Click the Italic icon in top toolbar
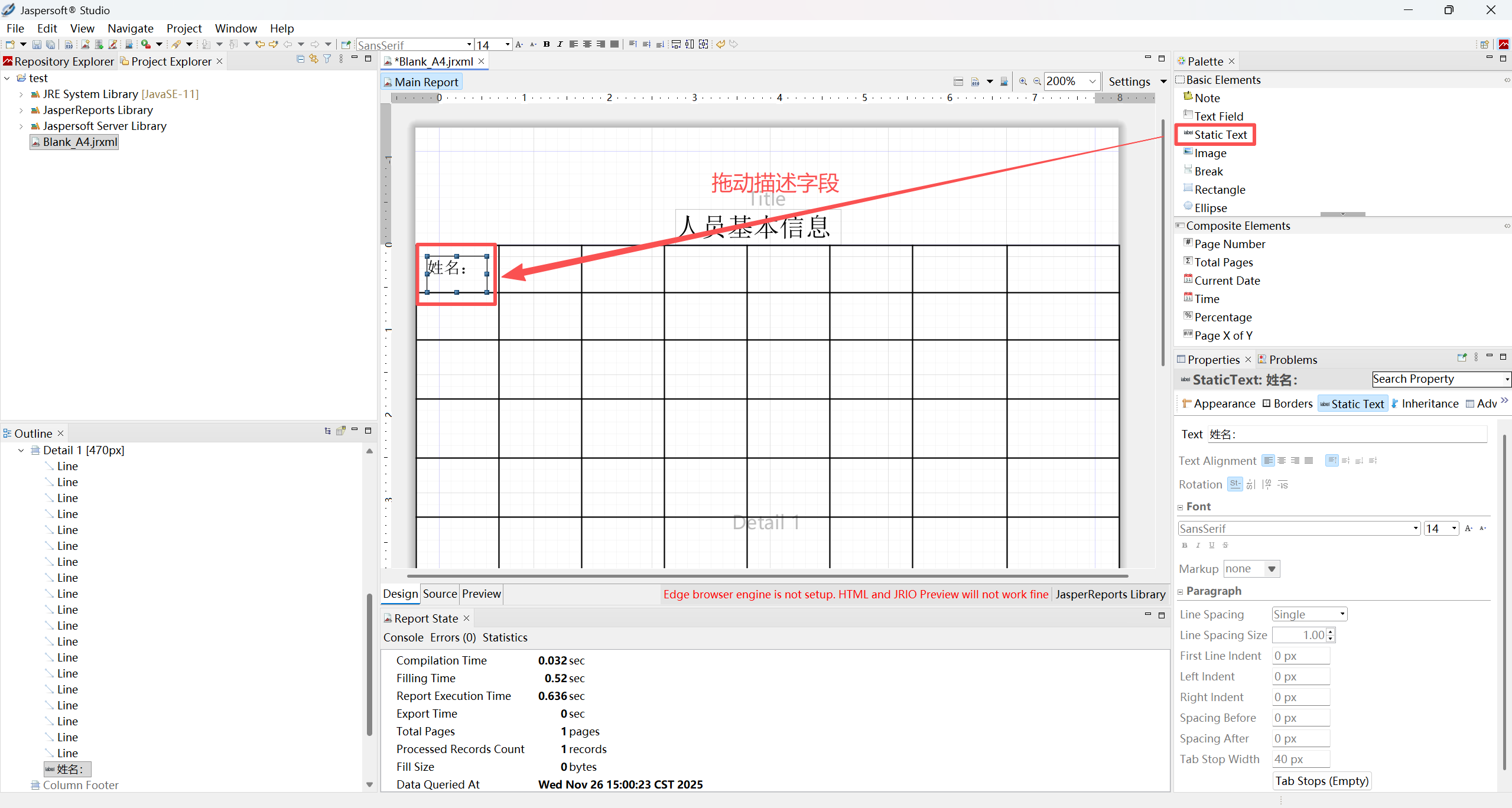1512x808 pixels. tap(560, 44)
